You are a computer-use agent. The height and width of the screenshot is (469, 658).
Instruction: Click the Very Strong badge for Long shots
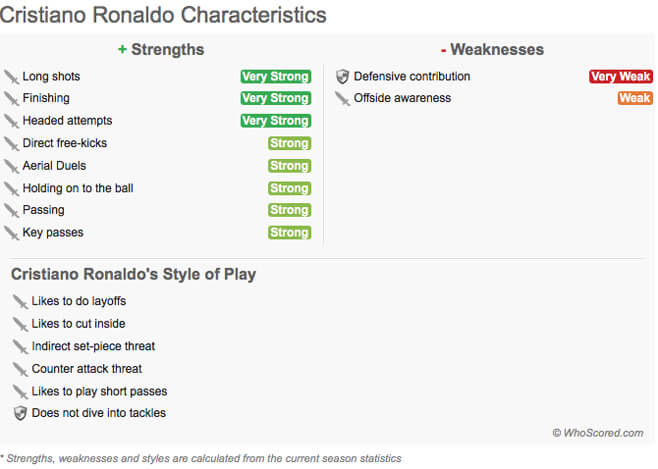[275, 77]
